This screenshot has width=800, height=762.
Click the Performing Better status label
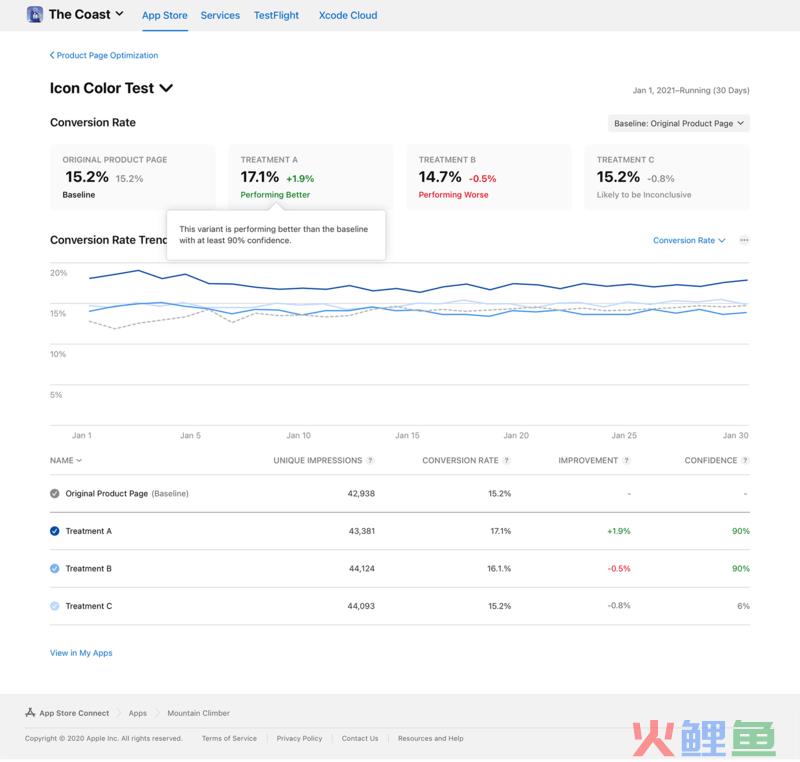coord(275,194)
